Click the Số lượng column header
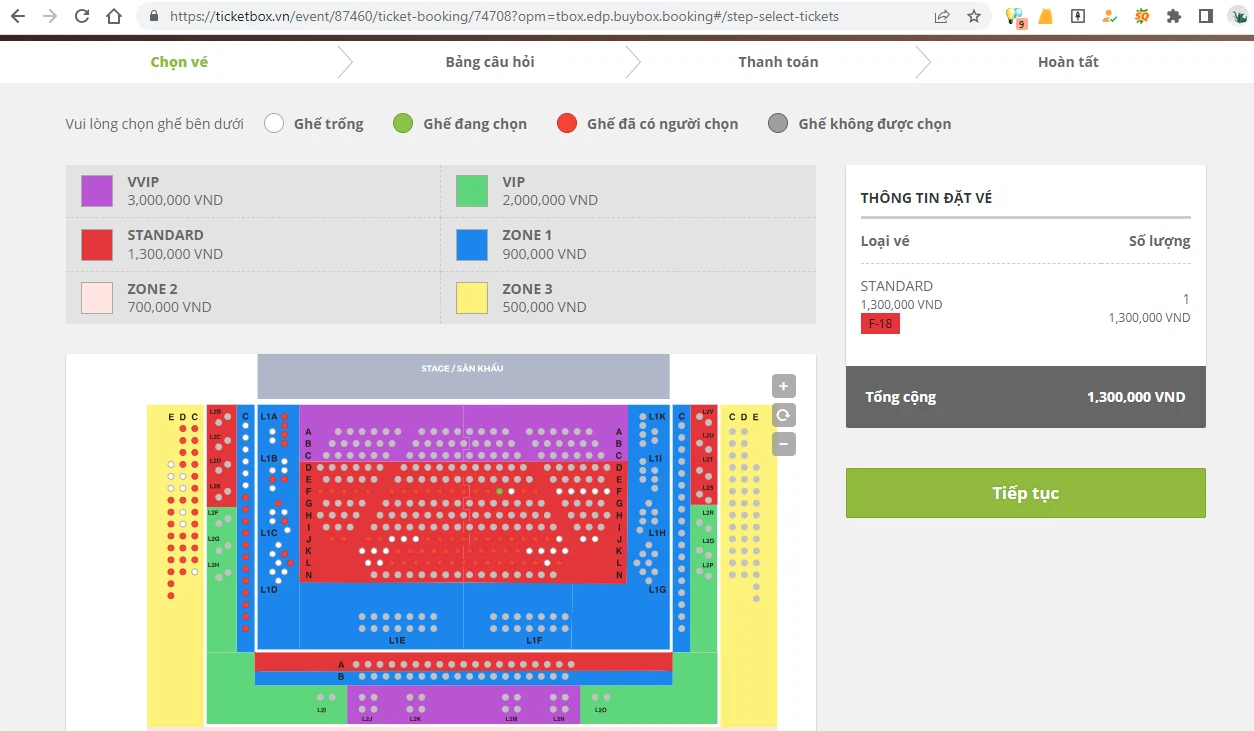Viewport: 1254px width, 731px height. [x=1160, y=241]
